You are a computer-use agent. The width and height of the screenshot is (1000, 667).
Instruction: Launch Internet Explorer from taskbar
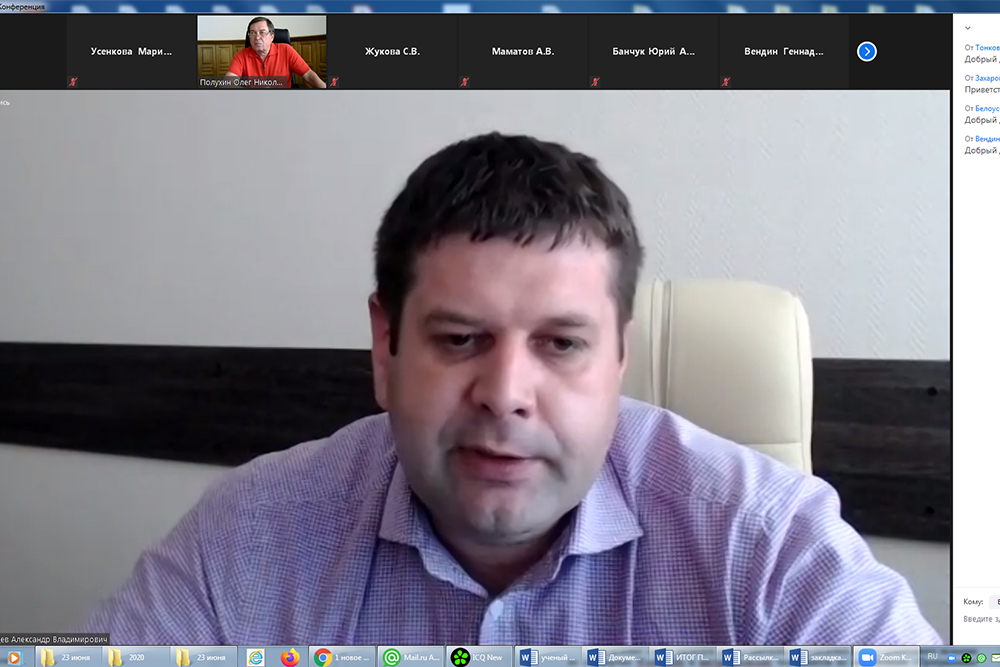256,657
